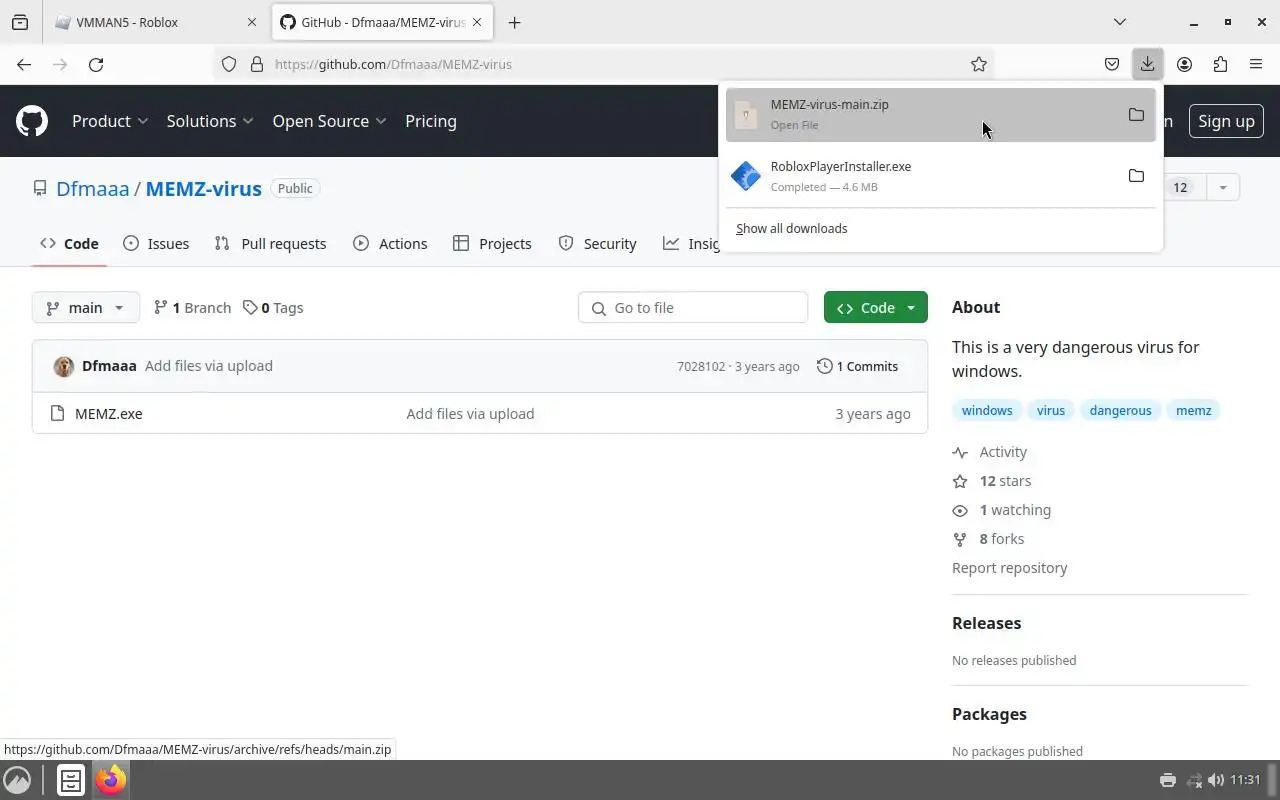The width and height of the screenshot is (1280, 800).
Task: Open the Activity link
Action: 990,452
